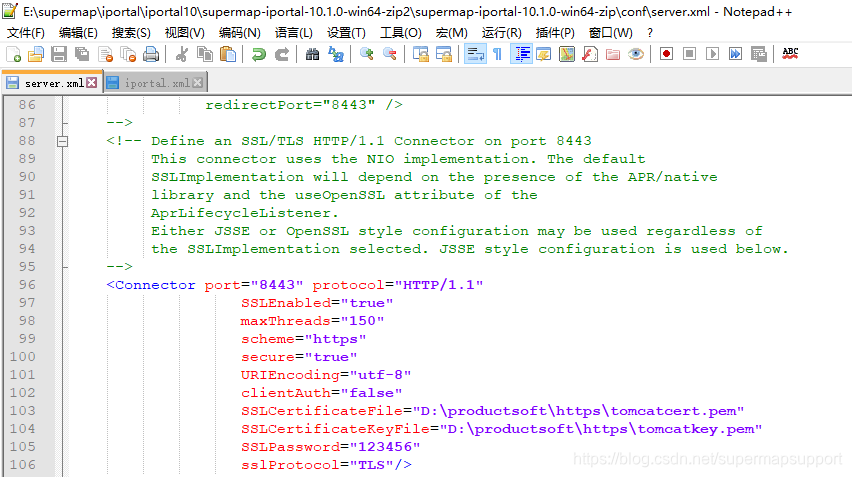Open the 设置(T) menu
852x477 pixels.
tap(346, 33)
